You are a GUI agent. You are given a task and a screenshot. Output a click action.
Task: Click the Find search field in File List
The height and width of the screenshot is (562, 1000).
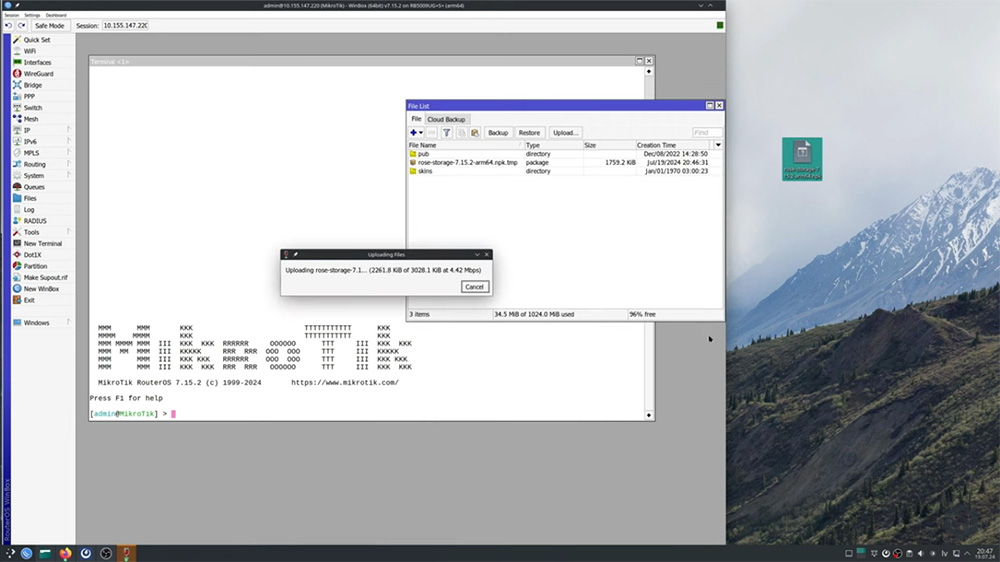click(x=707, y=133)
